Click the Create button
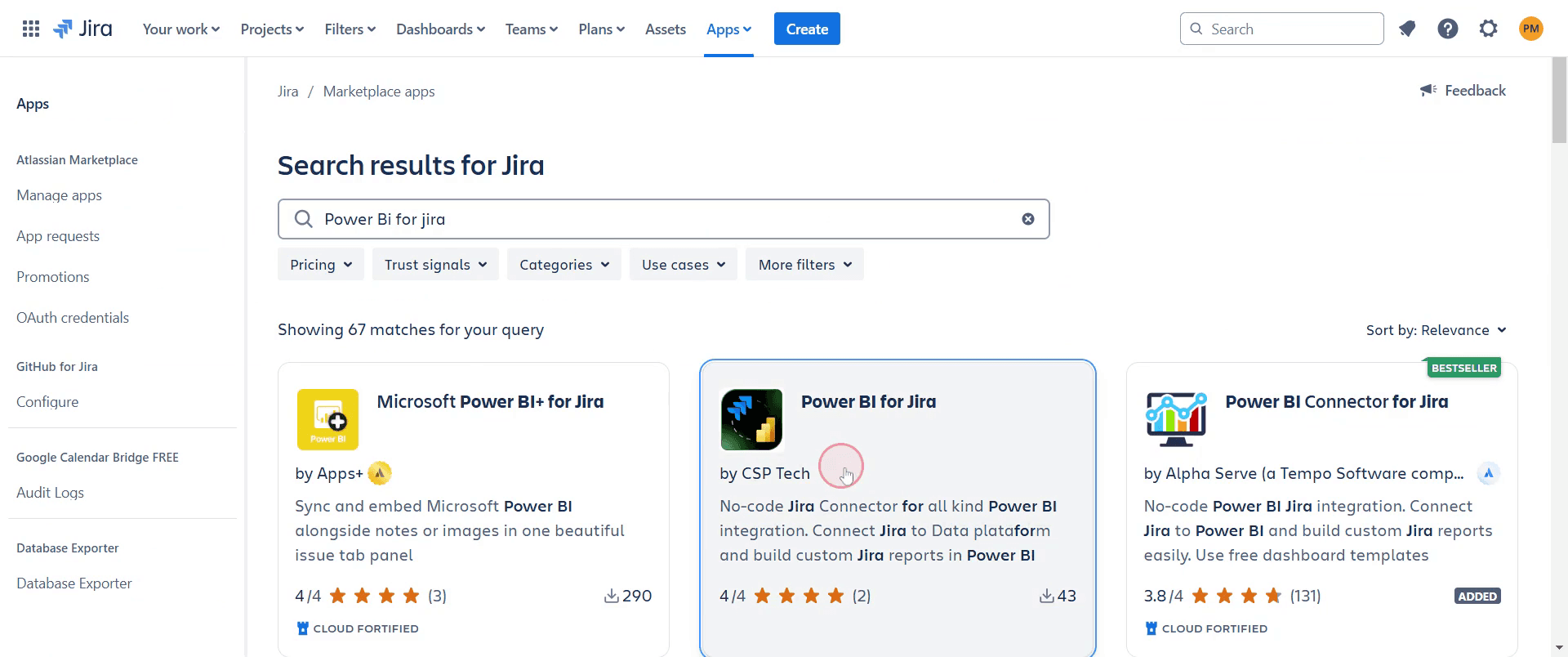This screenshot has width=1568, height=657. click(x=807, y=29)
